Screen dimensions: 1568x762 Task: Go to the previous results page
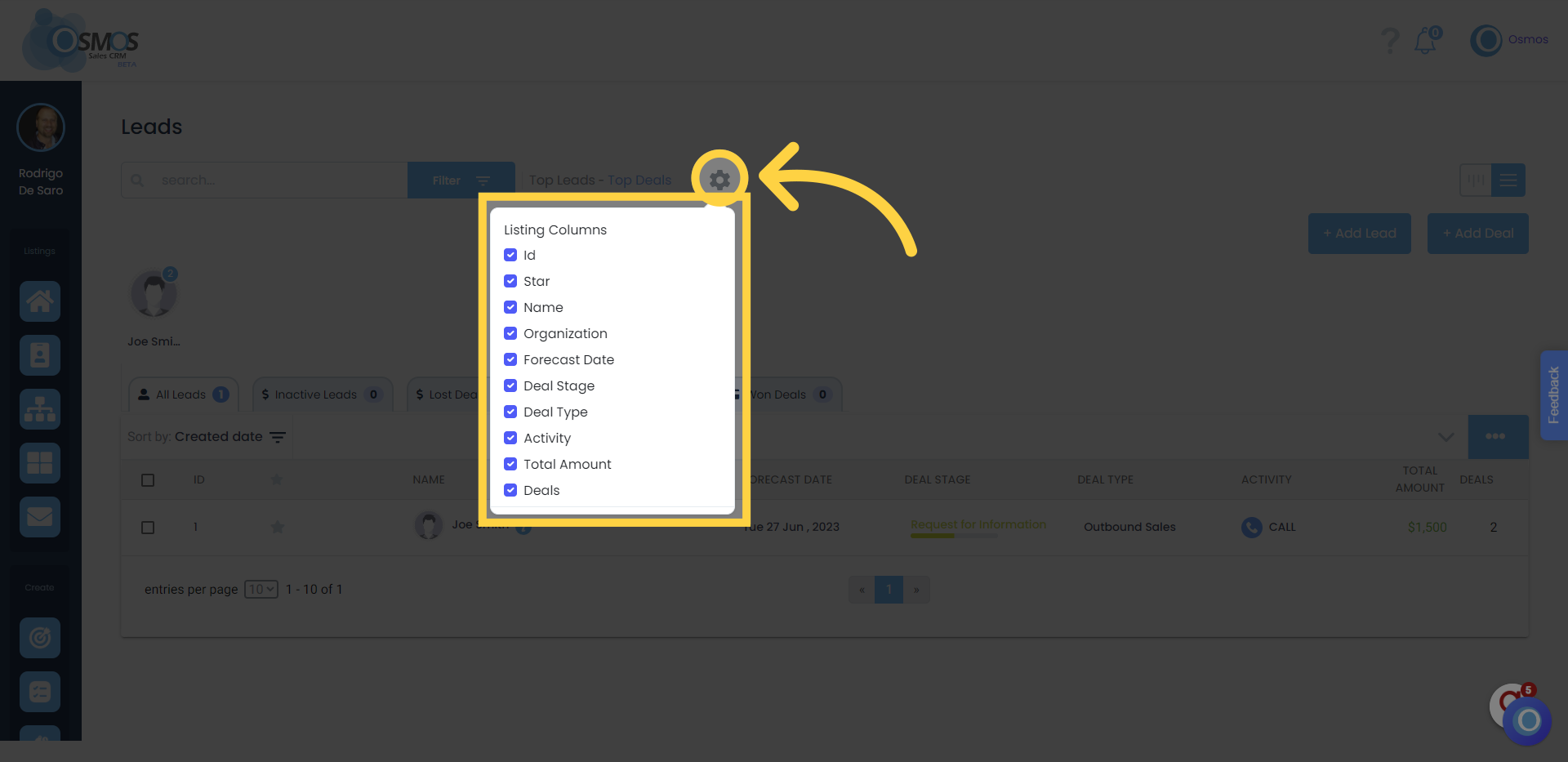point(862,590)
